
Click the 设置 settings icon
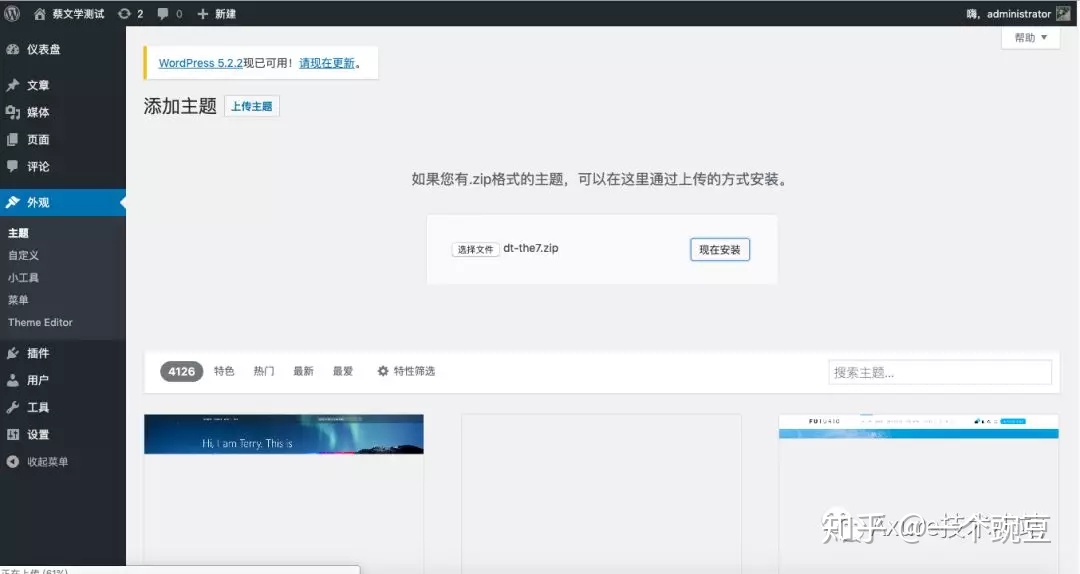coord(12,434)
